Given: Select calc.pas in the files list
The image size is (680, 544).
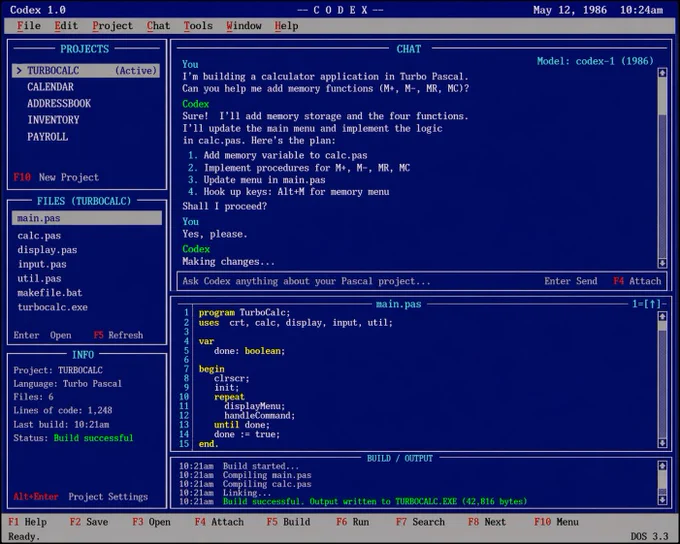Looking at the screenshot, I should coord(39,236).
